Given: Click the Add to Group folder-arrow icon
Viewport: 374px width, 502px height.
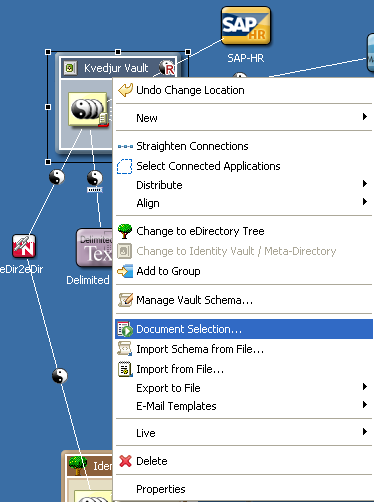Looking at the screenshot, I should point(125,271).
